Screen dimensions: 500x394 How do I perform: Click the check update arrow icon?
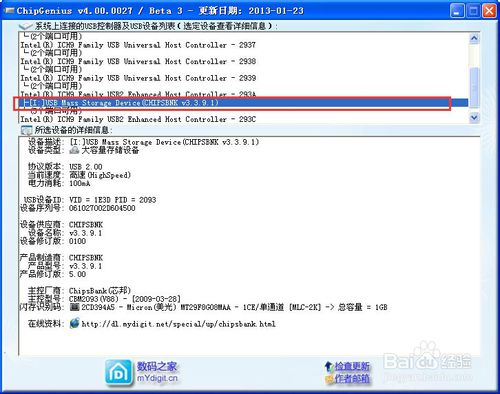coord(328,367)
